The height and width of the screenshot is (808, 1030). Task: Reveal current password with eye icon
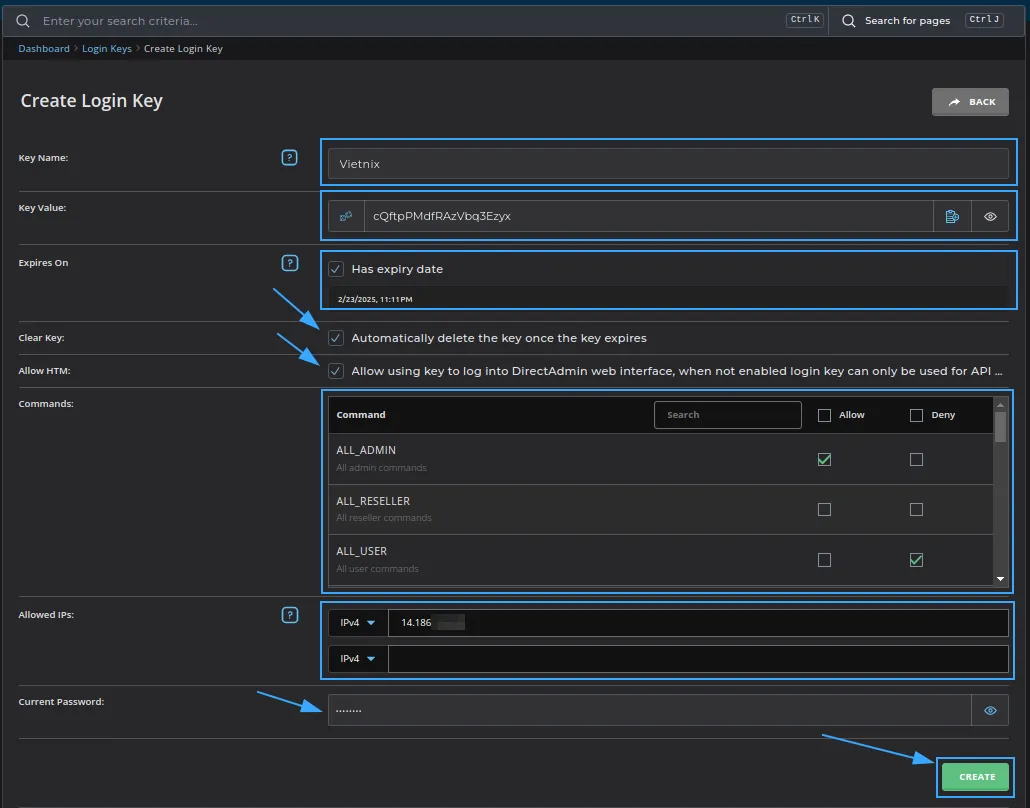point(990,711)
